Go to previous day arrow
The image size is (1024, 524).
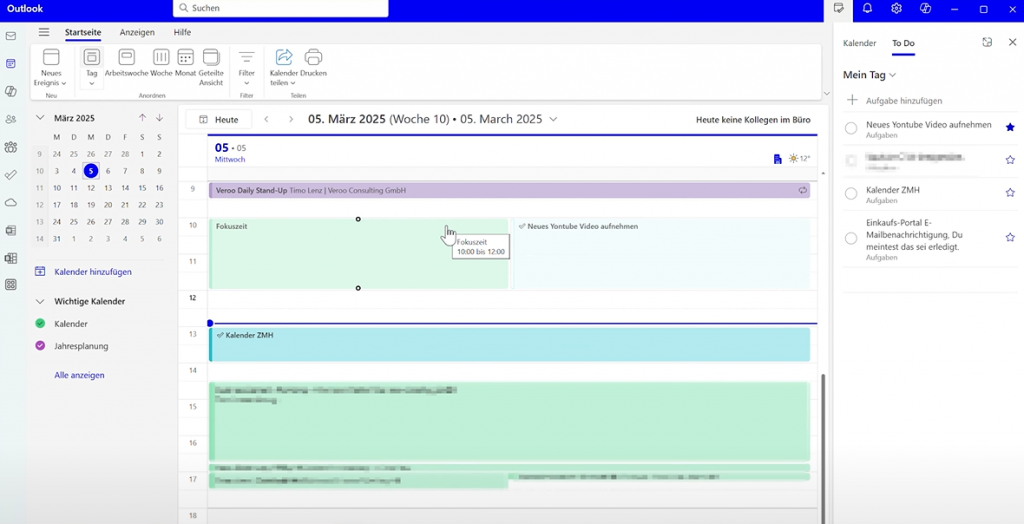click(266, 119)
